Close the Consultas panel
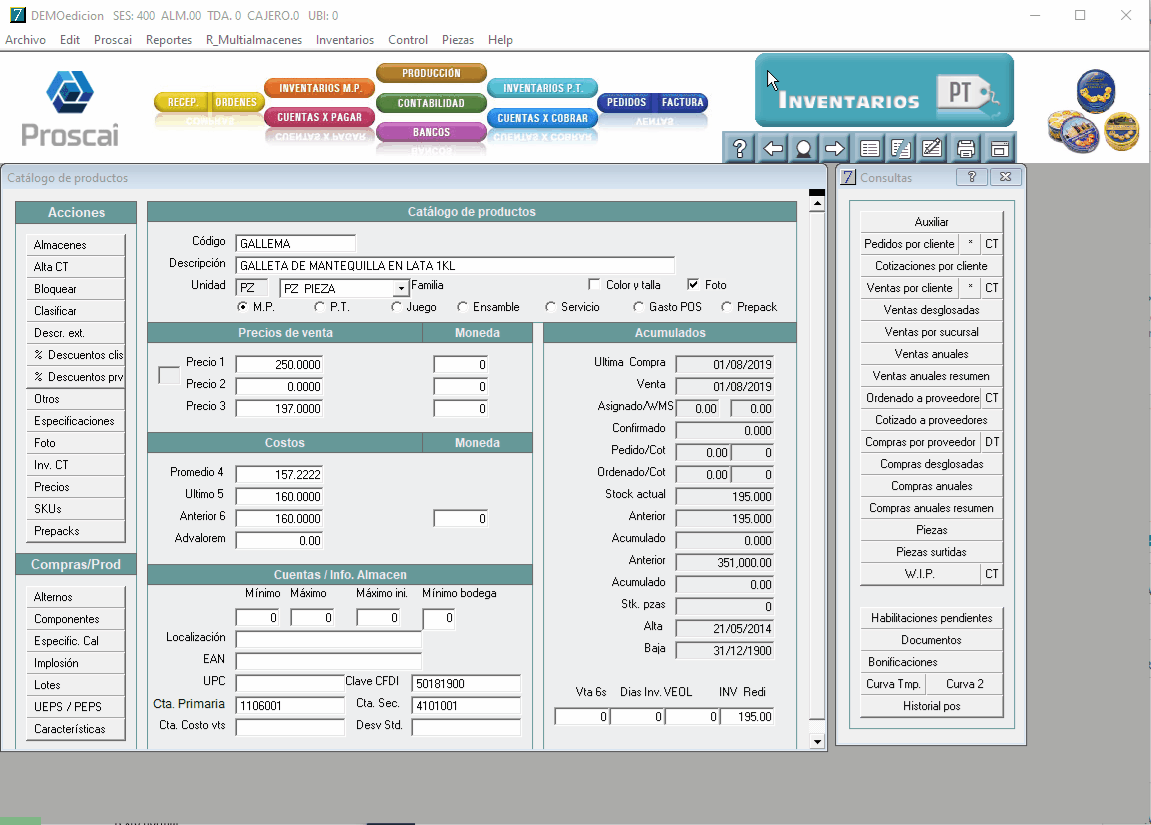The width and height of the screenshot is (1151, 825). pyautogui.click(x=1006, y=177)
